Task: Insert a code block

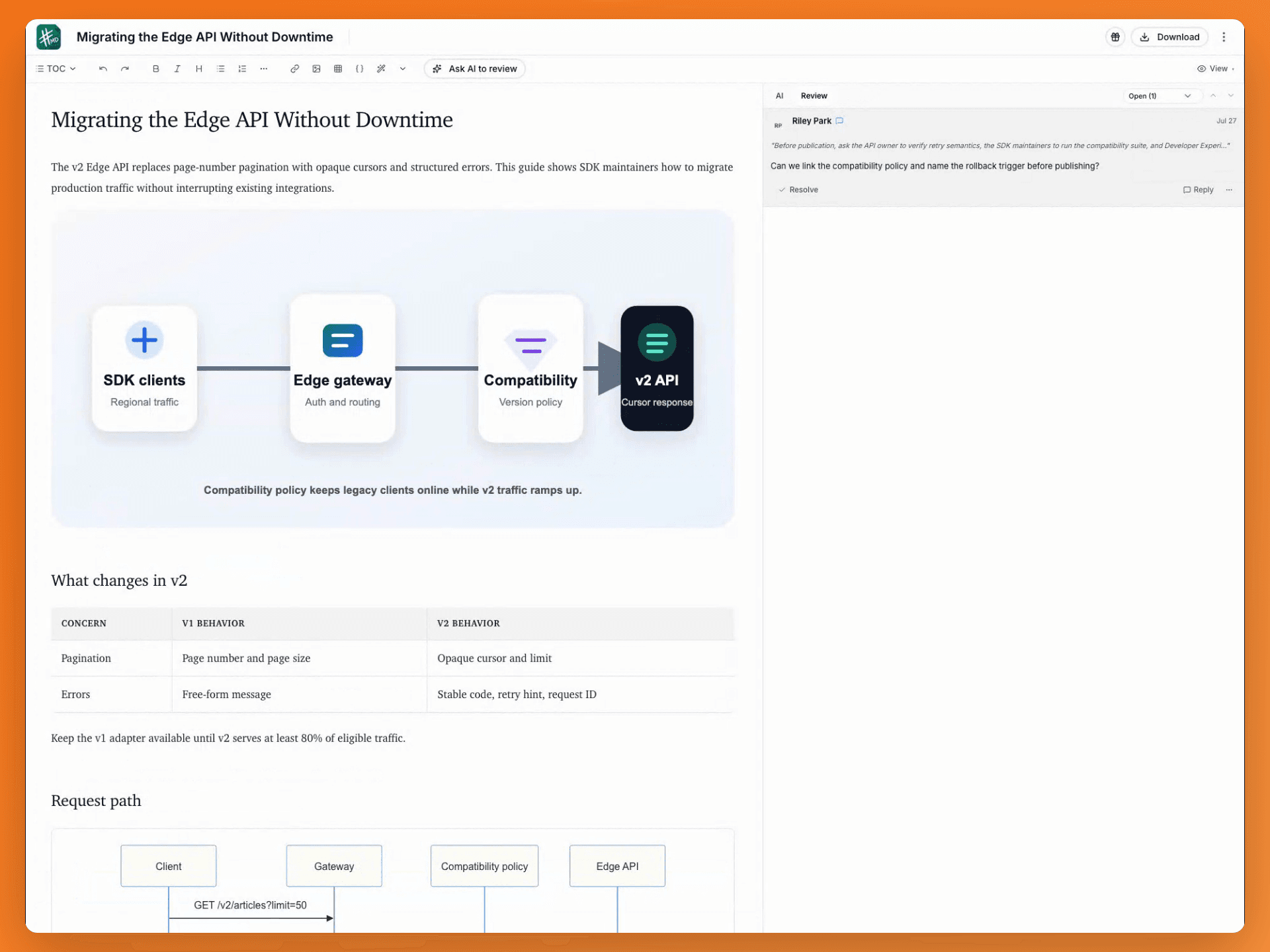Action: [x=360, y=69]
